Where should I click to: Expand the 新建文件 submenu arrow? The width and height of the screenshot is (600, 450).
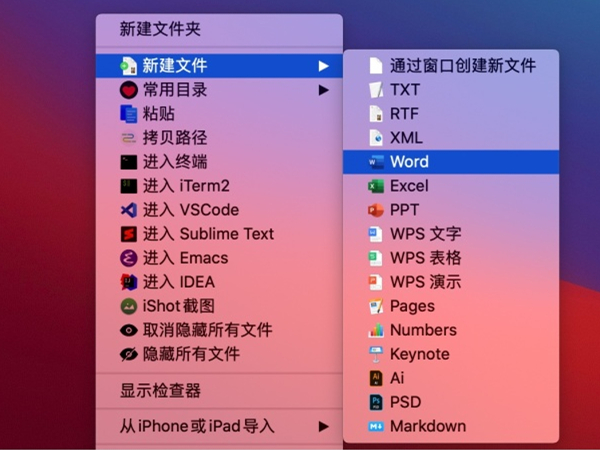tap(323, 66)
